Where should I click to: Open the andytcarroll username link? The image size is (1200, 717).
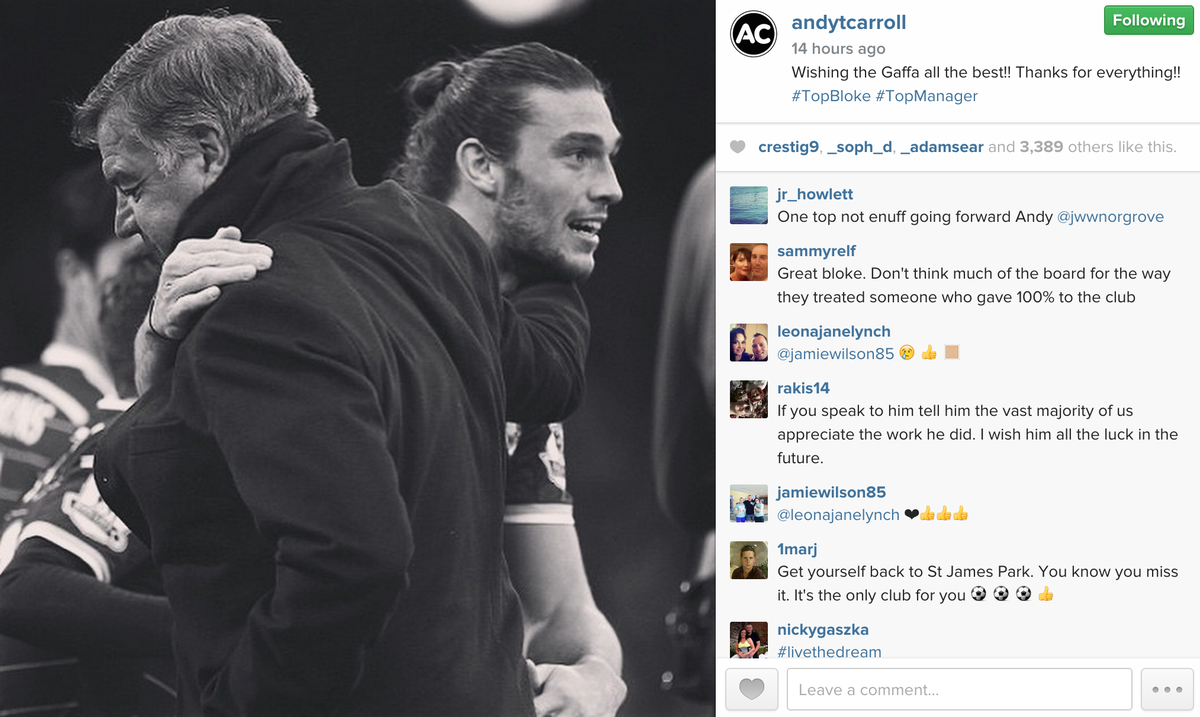pos(848,23)
